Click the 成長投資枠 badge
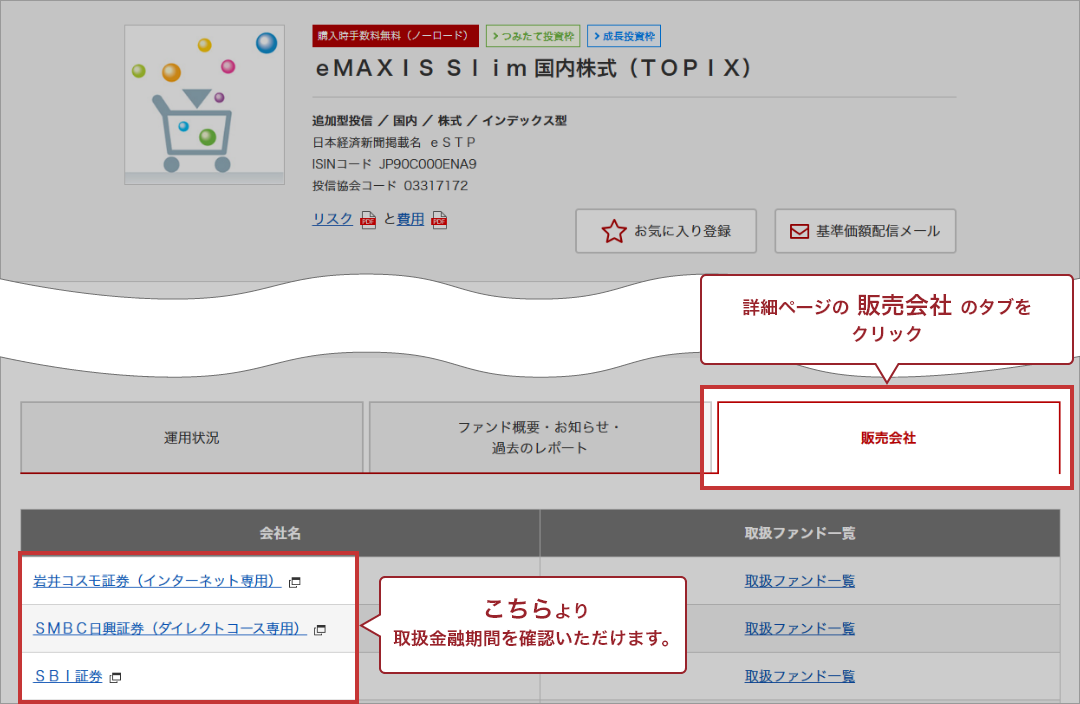 (x=625, y=35)
